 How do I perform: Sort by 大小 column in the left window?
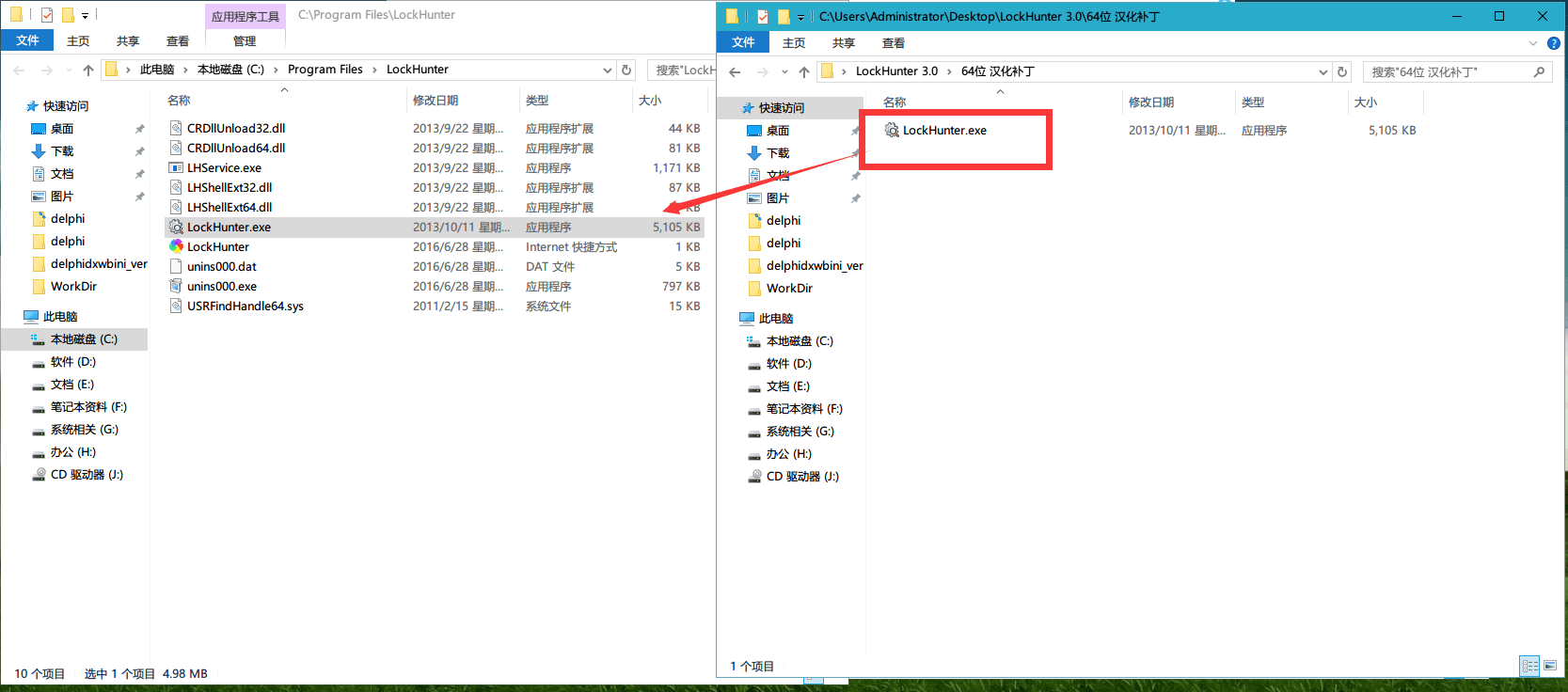[649, 101]
